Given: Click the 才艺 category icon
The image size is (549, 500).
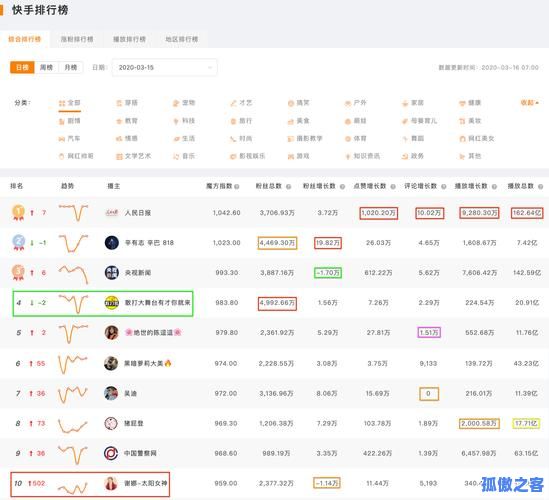Looking at the screenshot, I should tap(233, 103).
